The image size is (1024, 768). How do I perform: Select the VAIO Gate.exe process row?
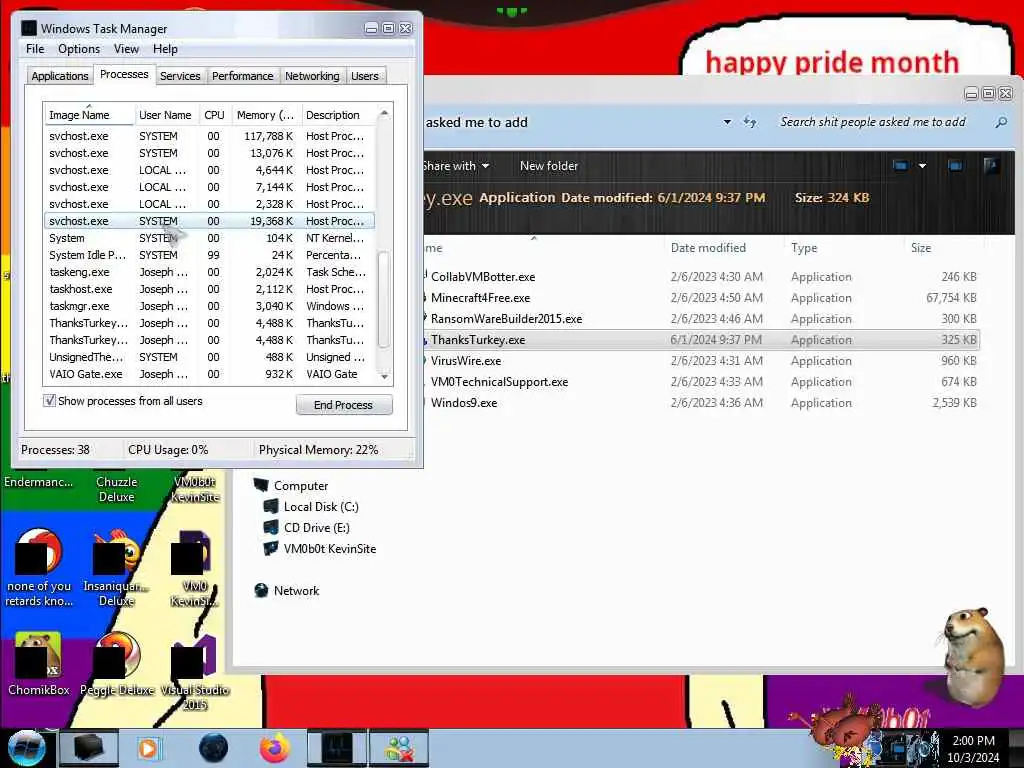pos(209,374)
